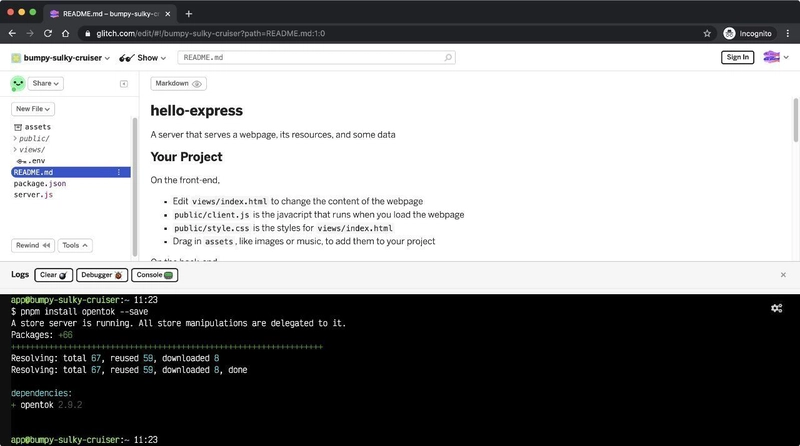The width and height of the screenshot is (800, 446).
Task: Open the Glitch account avatar menu
Action: tap(776, 57)
